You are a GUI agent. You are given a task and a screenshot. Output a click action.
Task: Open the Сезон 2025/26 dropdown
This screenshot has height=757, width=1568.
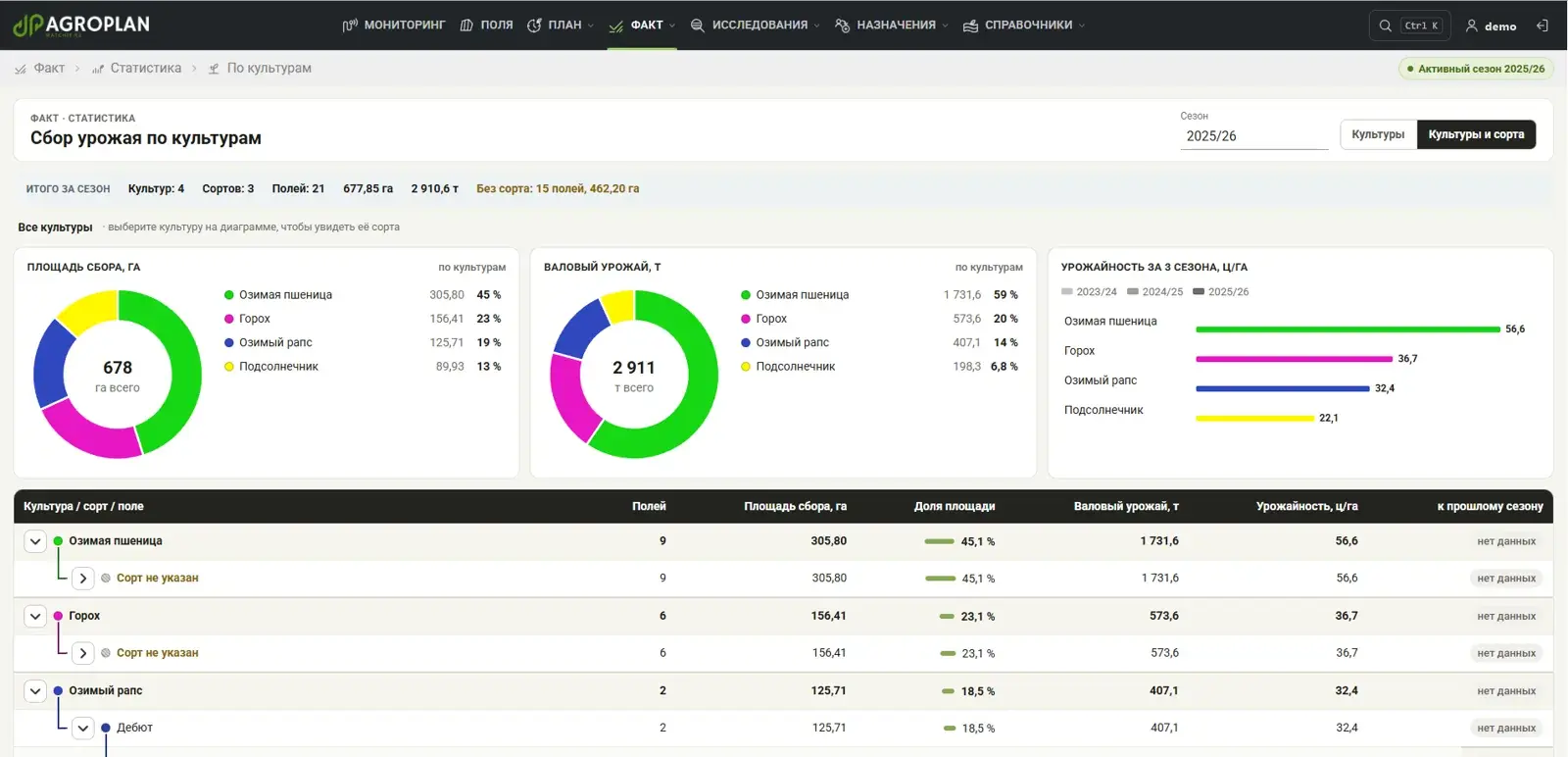tap(1253, 136)
